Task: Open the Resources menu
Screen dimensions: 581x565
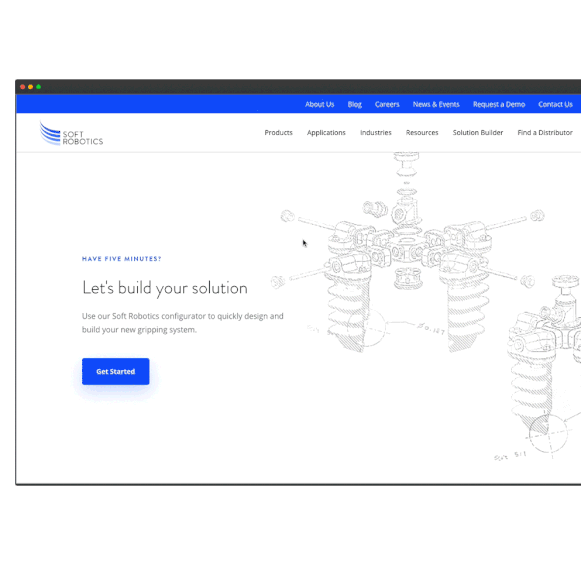Action: coord(422,133)
